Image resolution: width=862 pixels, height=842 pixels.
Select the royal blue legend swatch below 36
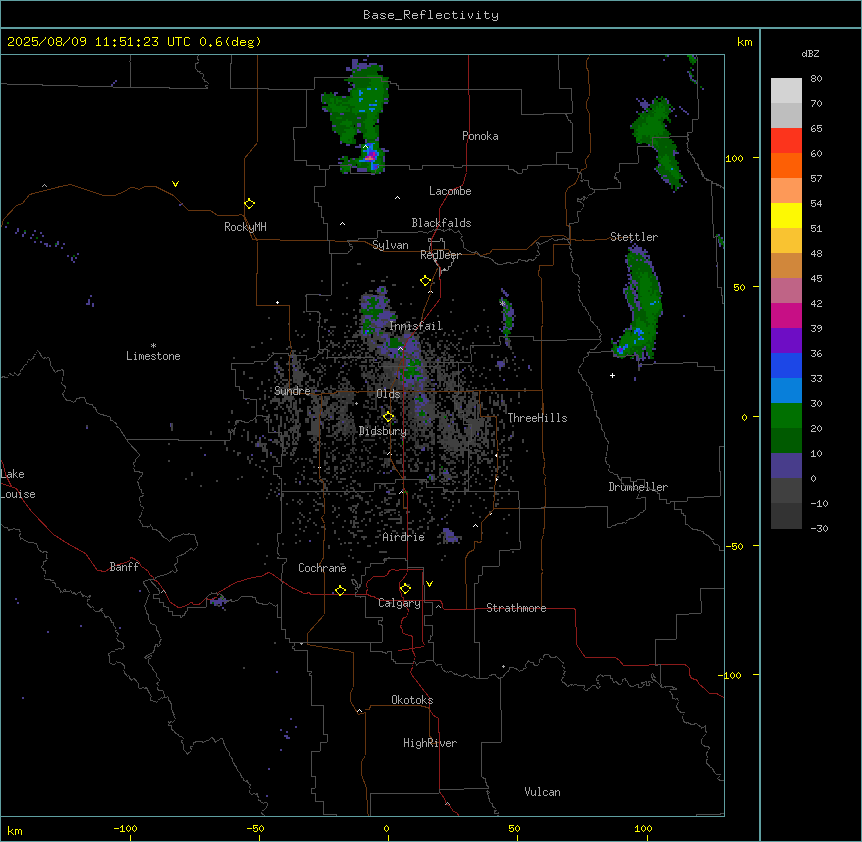(786, 365)
